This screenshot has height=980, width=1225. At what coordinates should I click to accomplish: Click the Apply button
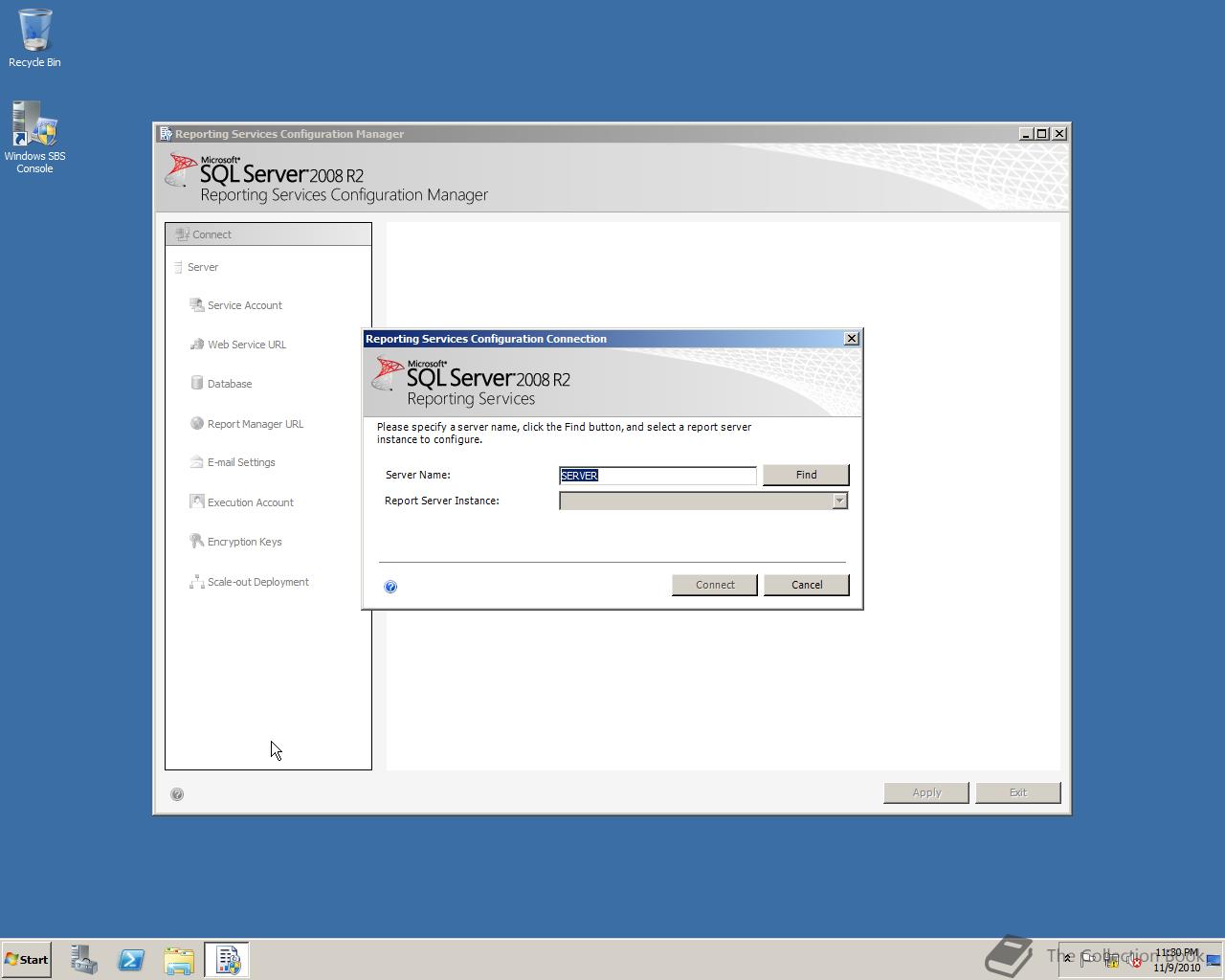point(926,792)
